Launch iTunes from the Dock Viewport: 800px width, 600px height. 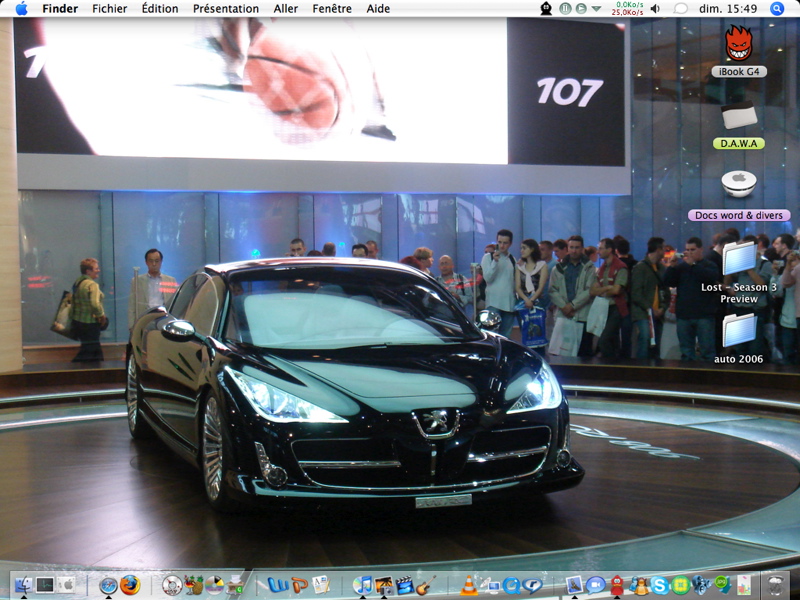tap(362, 585)
